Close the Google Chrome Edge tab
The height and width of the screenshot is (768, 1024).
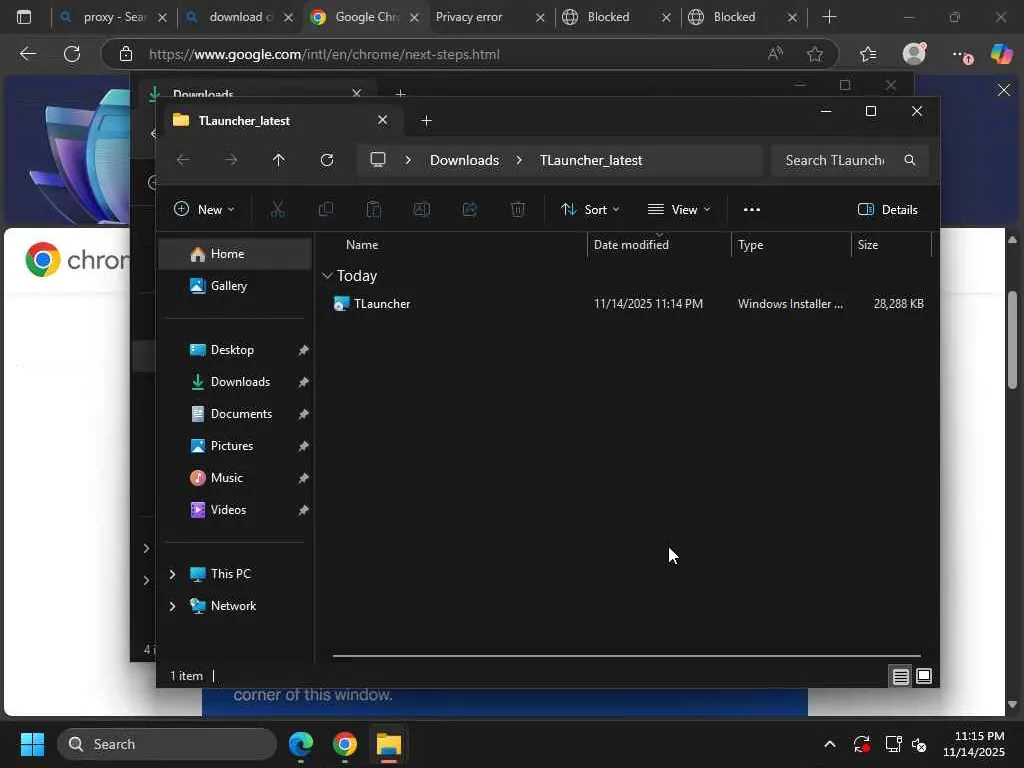tap(414, 18)
